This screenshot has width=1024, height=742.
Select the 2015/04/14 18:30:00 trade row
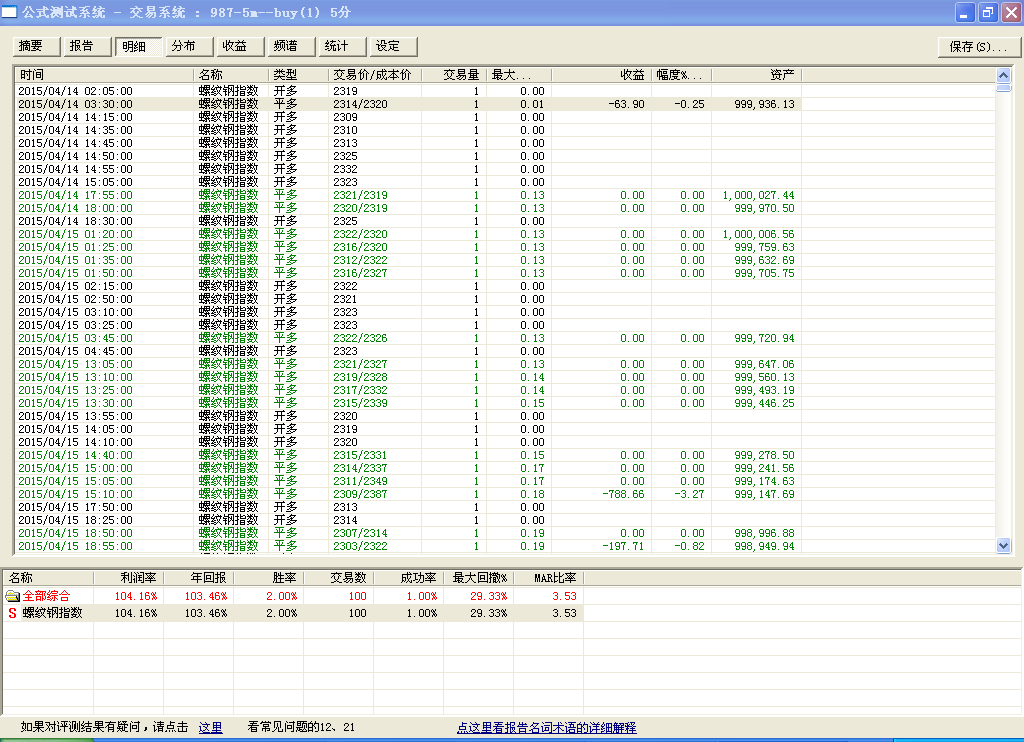click(x=409, y=221)
